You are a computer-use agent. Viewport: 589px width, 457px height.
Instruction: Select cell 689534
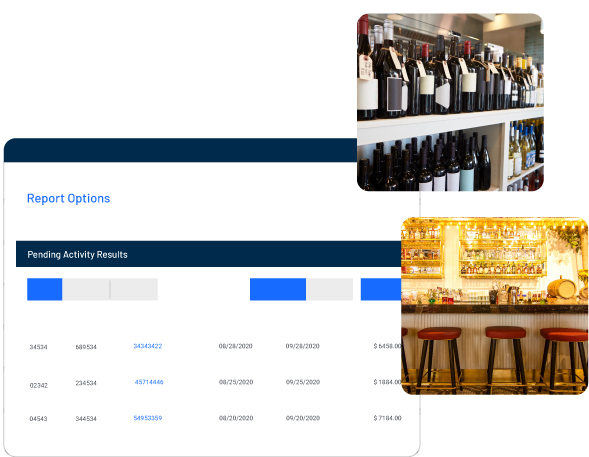tap(86, 347)
